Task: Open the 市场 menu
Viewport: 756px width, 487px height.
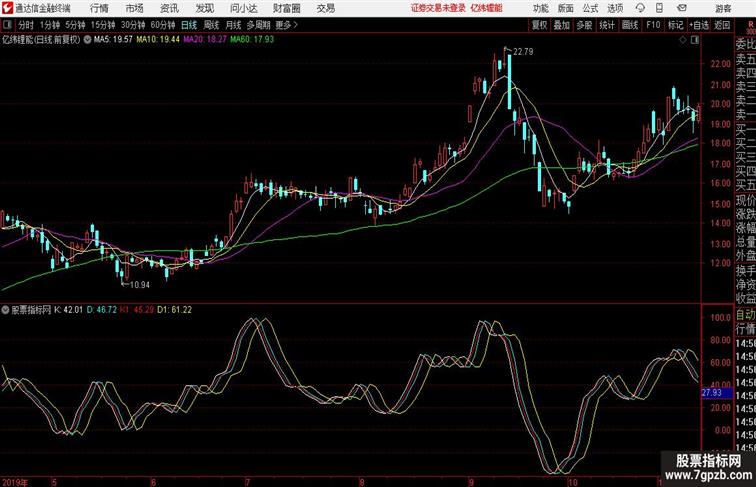Action: coord(135,8)
